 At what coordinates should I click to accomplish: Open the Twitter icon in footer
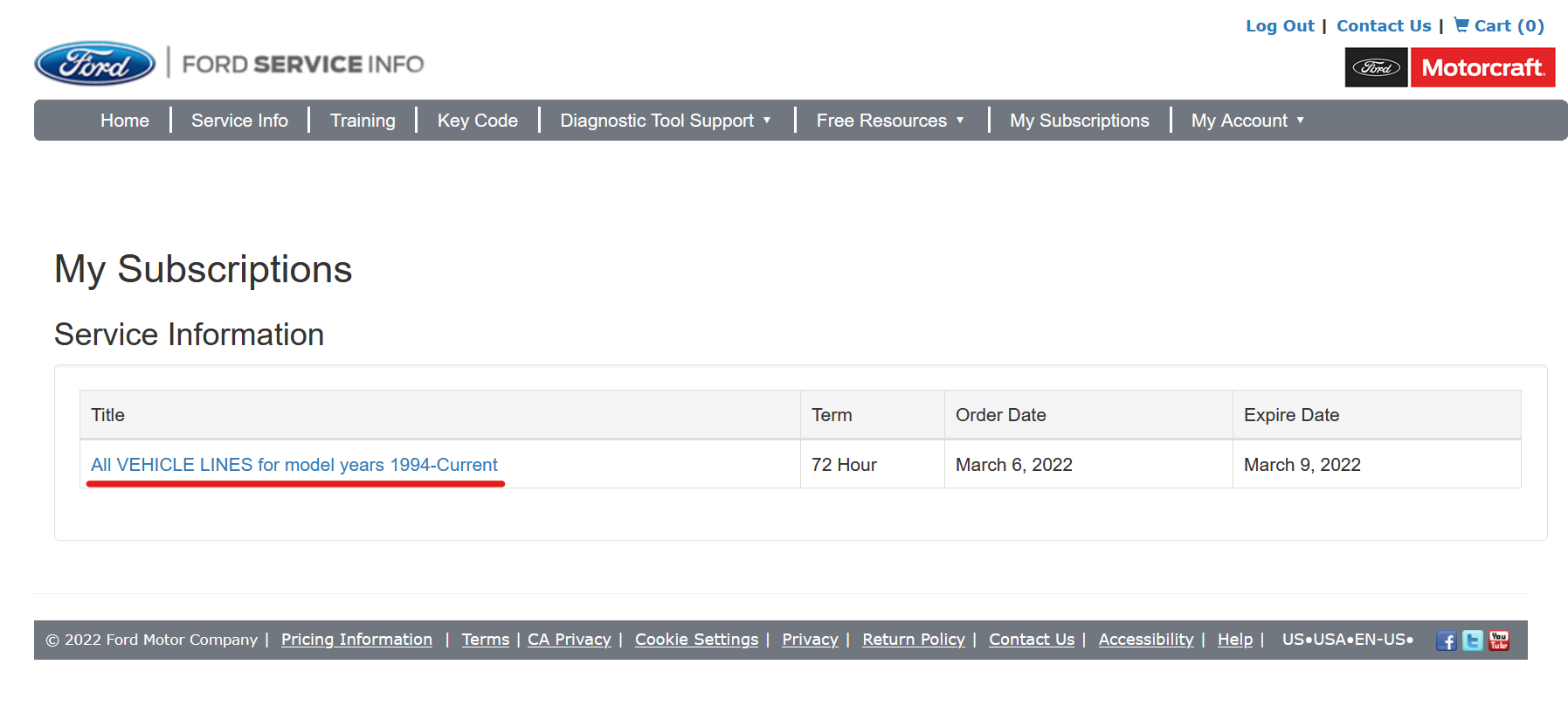click(1472, 640)
